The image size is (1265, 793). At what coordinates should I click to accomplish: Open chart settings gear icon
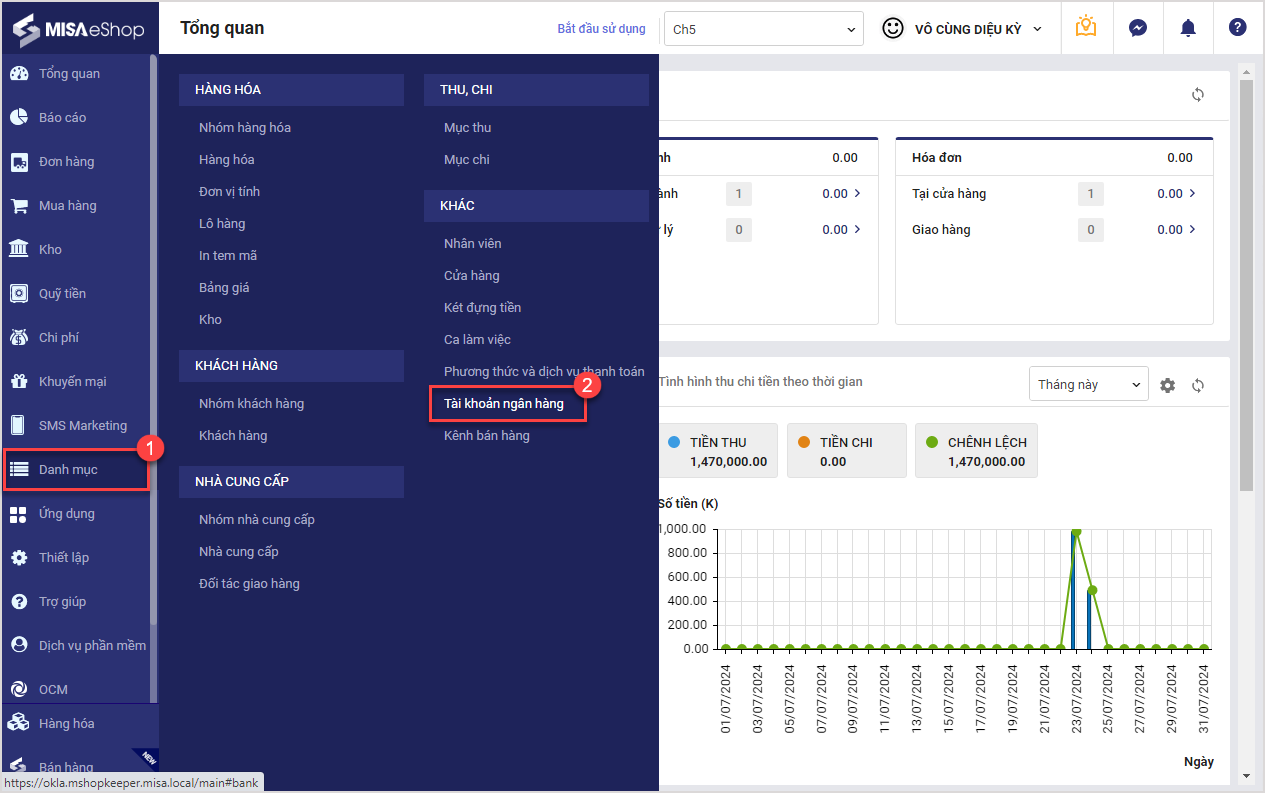[1168, 385]
